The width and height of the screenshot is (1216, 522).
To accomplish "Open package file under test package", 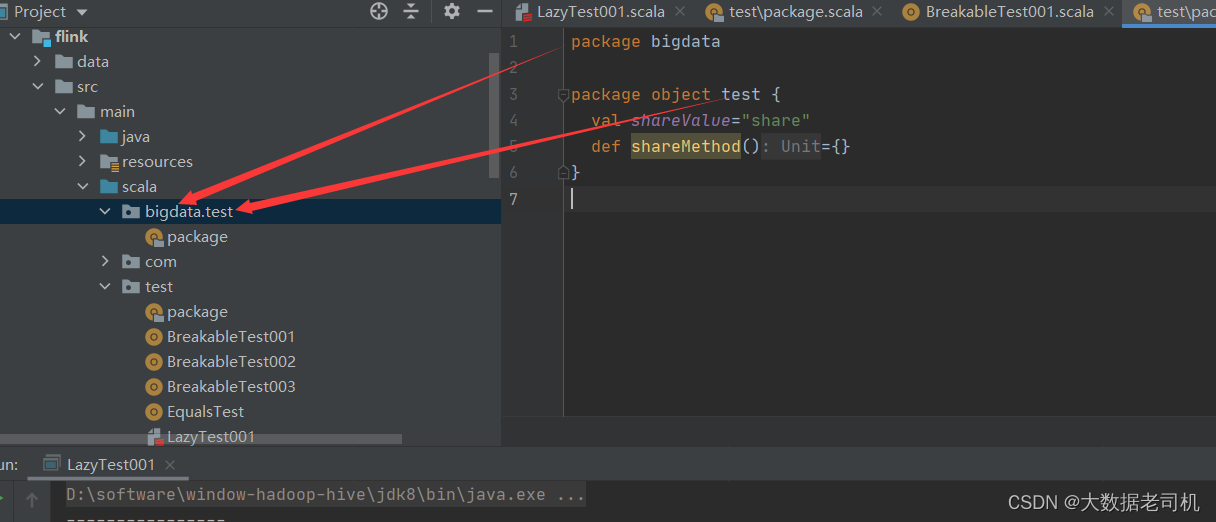I will click(x=197, y=312).
